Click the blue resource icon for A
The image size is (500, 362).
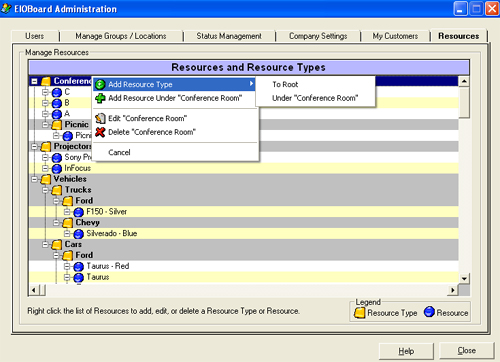pyautogui.click(x=57, y=114)
